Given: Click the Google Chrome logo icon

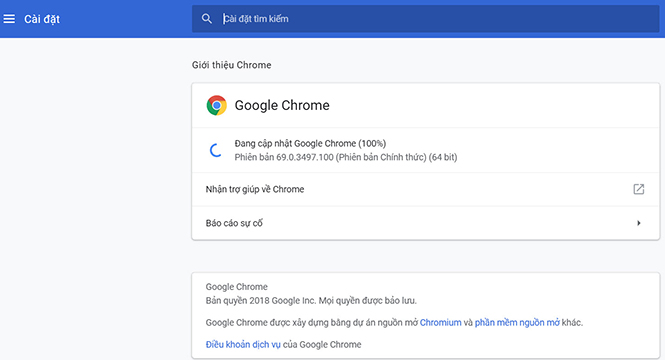Looking at the screenshot, I should [x=217, y=105].
